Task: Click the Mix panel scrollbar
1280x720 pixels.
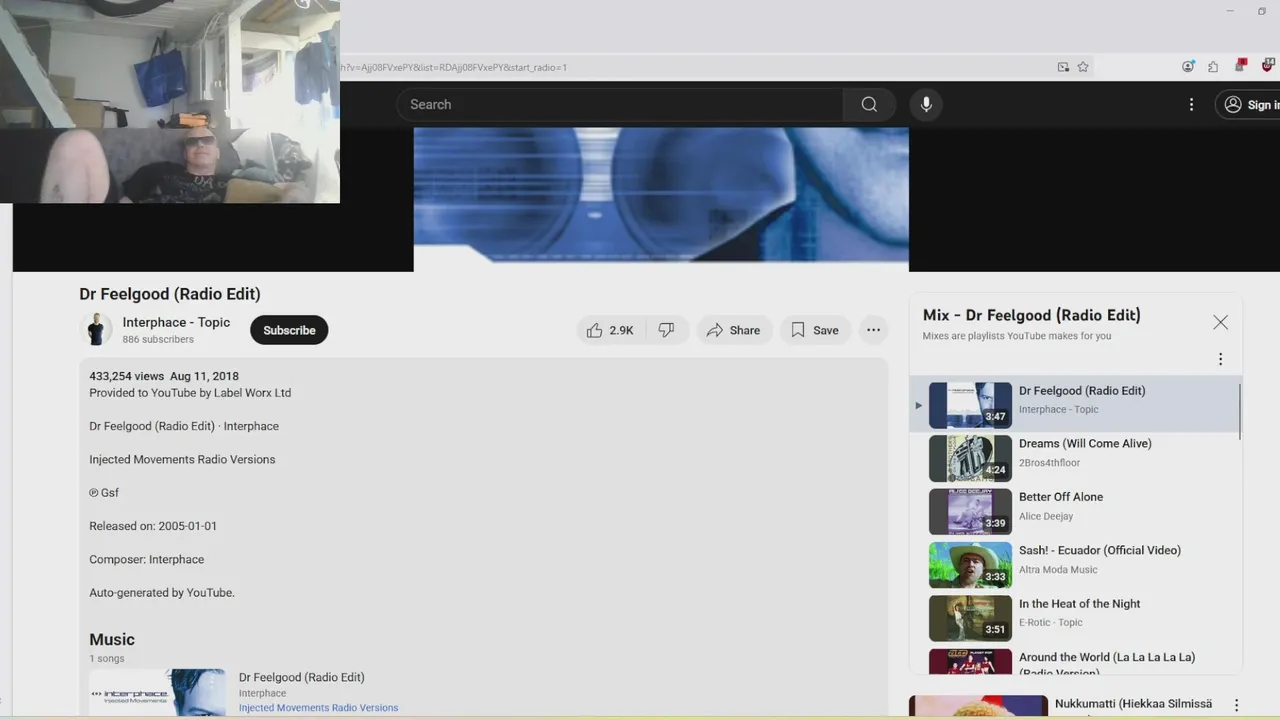Action: [x=1239, y=410]
